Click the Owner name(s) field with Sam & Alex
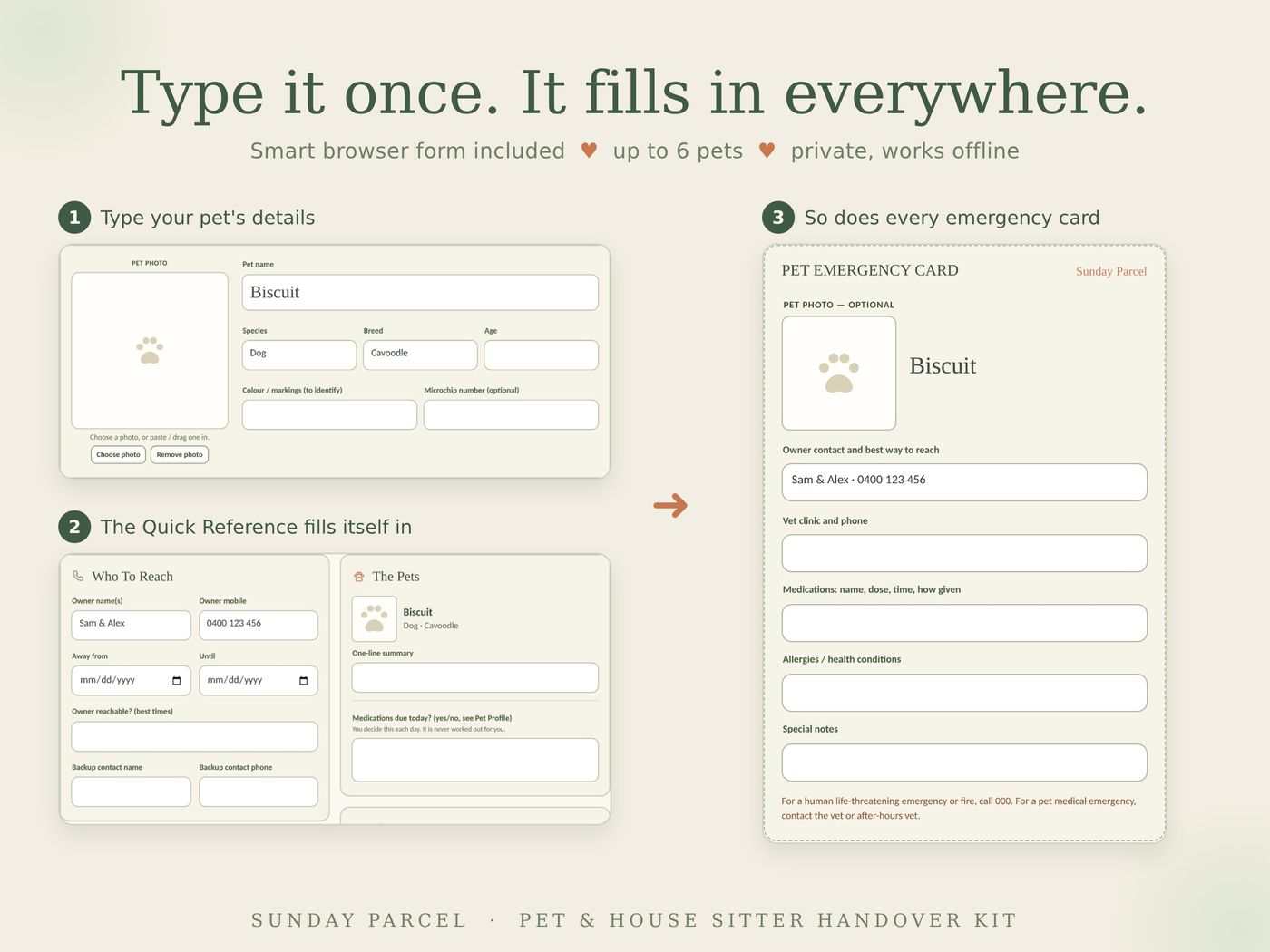The image size is (1270, 952). (132, 625)
